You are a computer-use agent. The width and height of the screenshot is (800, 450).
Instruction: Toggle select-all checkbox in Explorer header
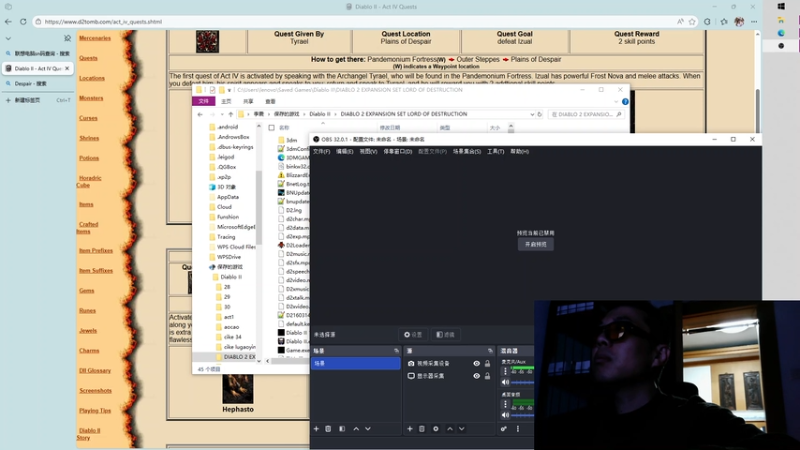271,128
